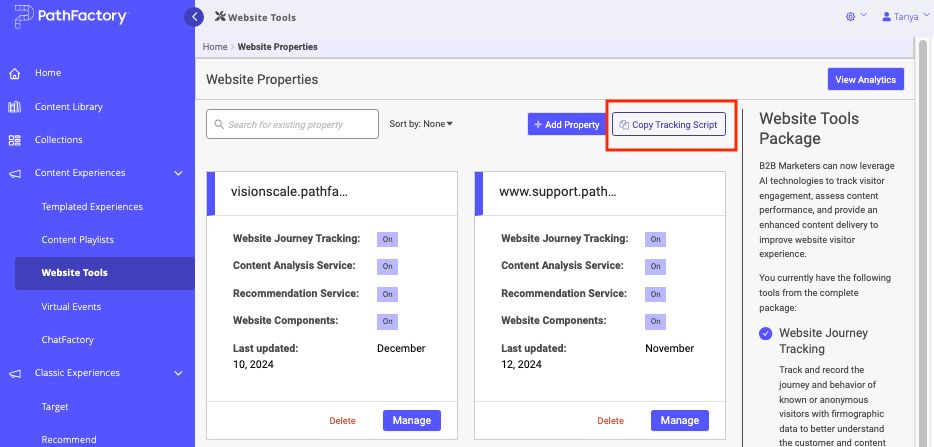
Task: Click the Add Property button
Action: 566,125
